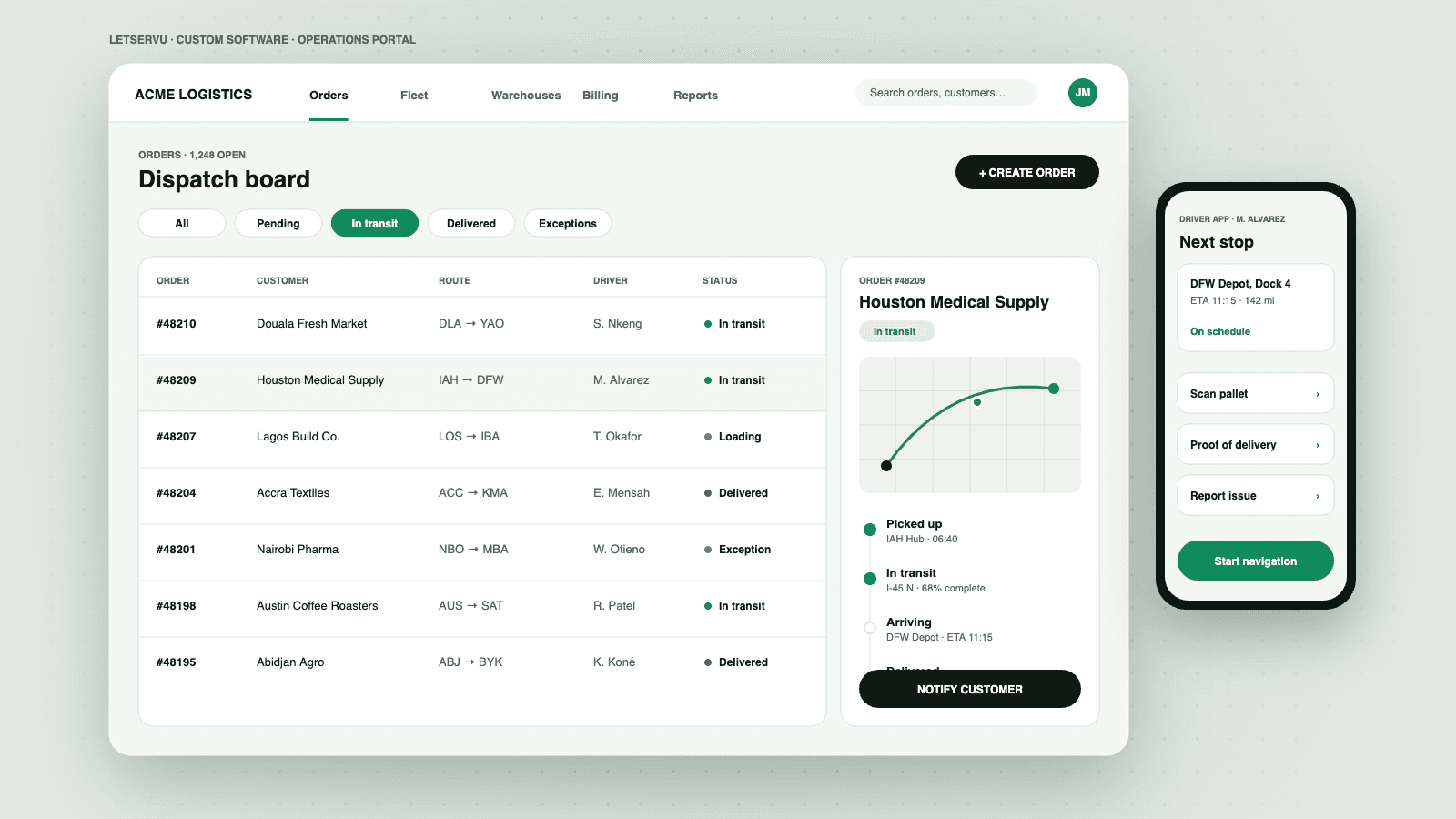Click the Notify Customer button
1456x819 pixels.
pyautogui.click(x=970, y=689)
